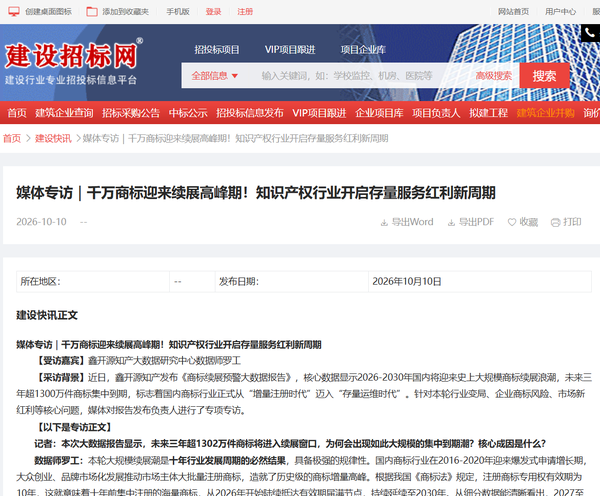This screenshot has width=600, height=496.
Task: Open 招标采购公告 in navigation bar
Action: [x=131, y=113]
